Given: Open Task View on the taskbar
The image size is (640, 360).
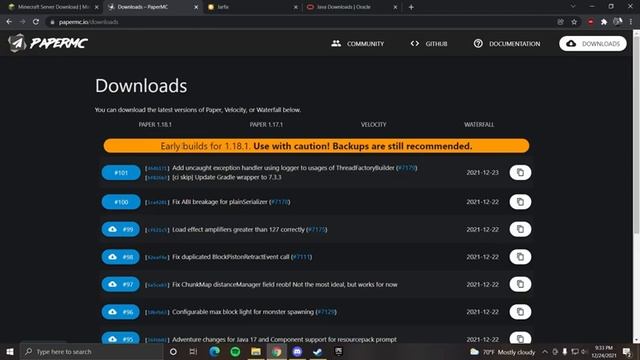Looking at the screenshot, I should tap(193, 351).
